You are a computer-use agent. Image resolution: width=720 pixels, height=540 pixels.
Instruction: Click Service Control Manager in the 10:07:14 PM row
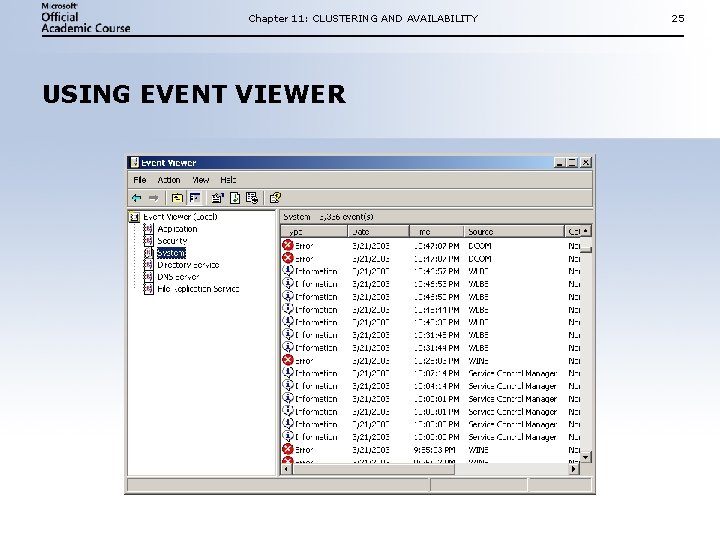[512, 373]
